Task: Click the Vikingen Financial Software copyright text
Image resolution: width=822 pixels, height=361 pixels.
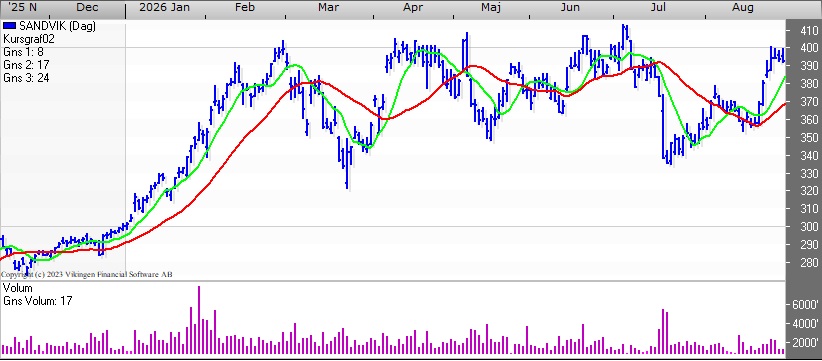Action: pos(87,275)
